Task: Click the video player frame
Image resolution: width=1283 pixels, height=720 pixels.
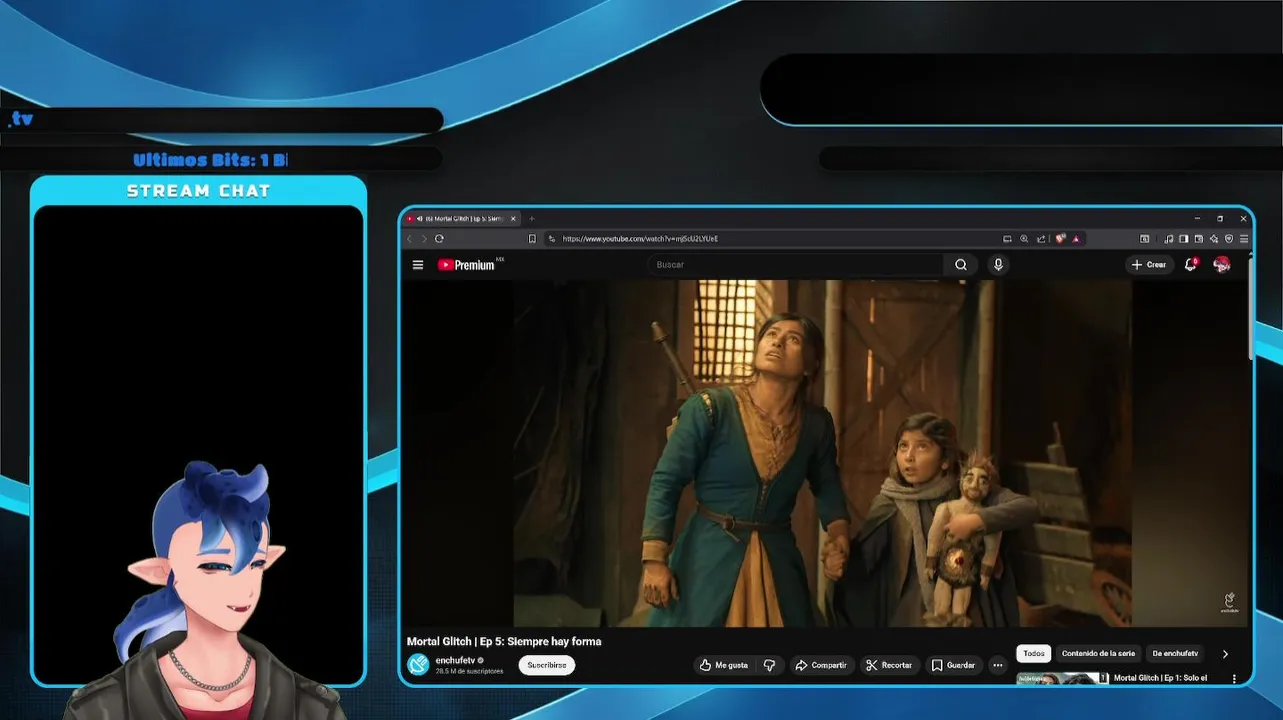Action: (x=826, y=453)
